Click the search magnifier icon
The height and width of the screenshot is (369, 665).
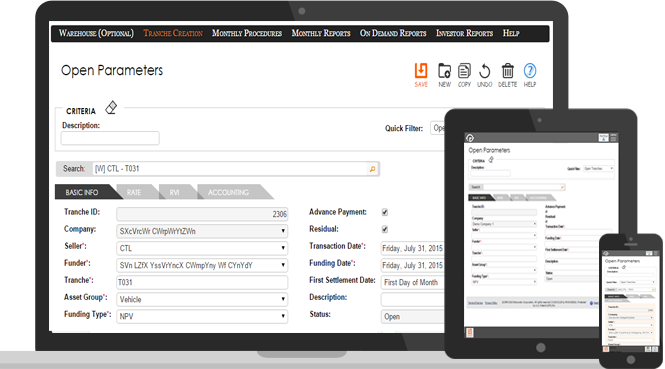tap(372, 169)
